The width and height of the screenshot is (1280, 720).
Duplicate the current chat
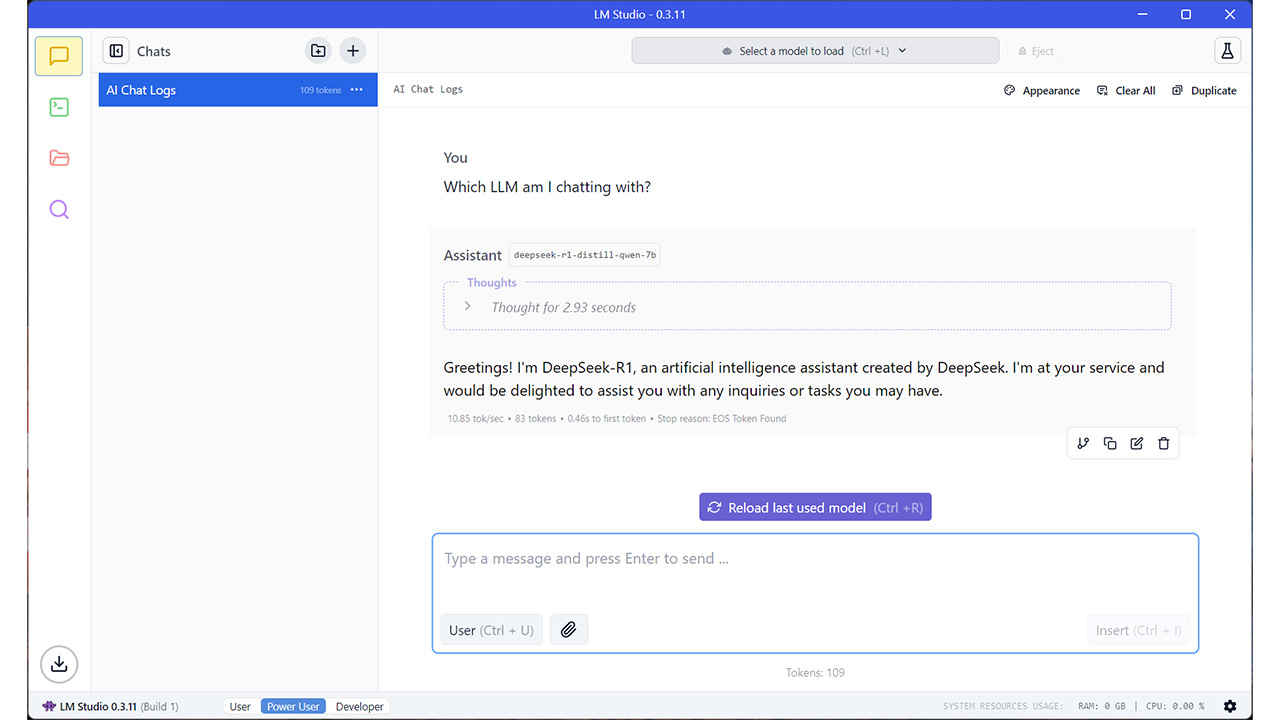(1204, 90)
